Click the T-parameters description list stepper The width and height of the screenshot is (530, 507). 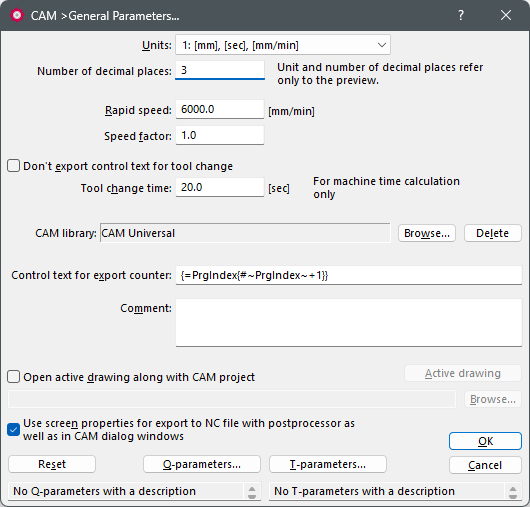513,492
